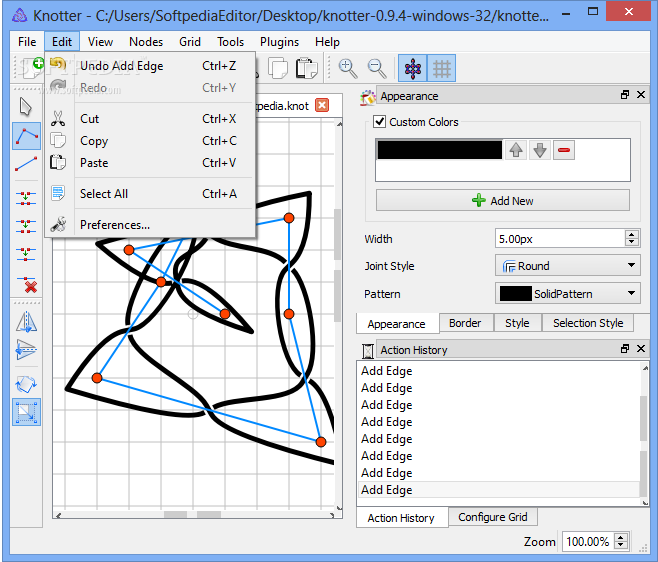Image resolution: width=658 pixels, height=562 pixels.
Task: Uncheck the Custom Colors checkbox
Action: point(379,122)
